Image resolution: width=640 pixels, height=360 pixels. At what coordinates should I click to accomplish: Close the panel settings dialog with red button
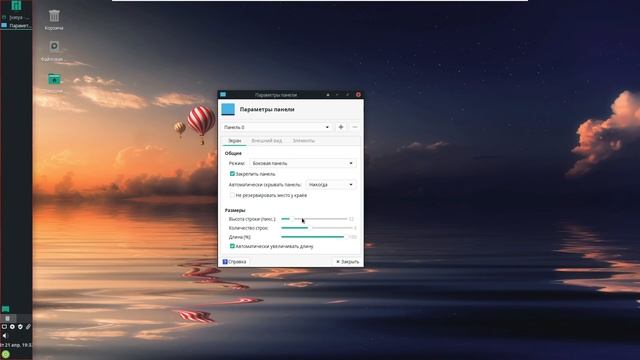click(358, 95)
